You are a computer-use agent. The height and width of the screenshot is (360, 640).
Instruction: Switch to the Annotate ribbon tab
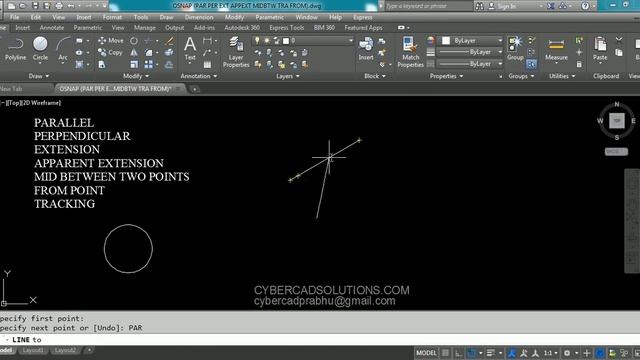point(52,28)
